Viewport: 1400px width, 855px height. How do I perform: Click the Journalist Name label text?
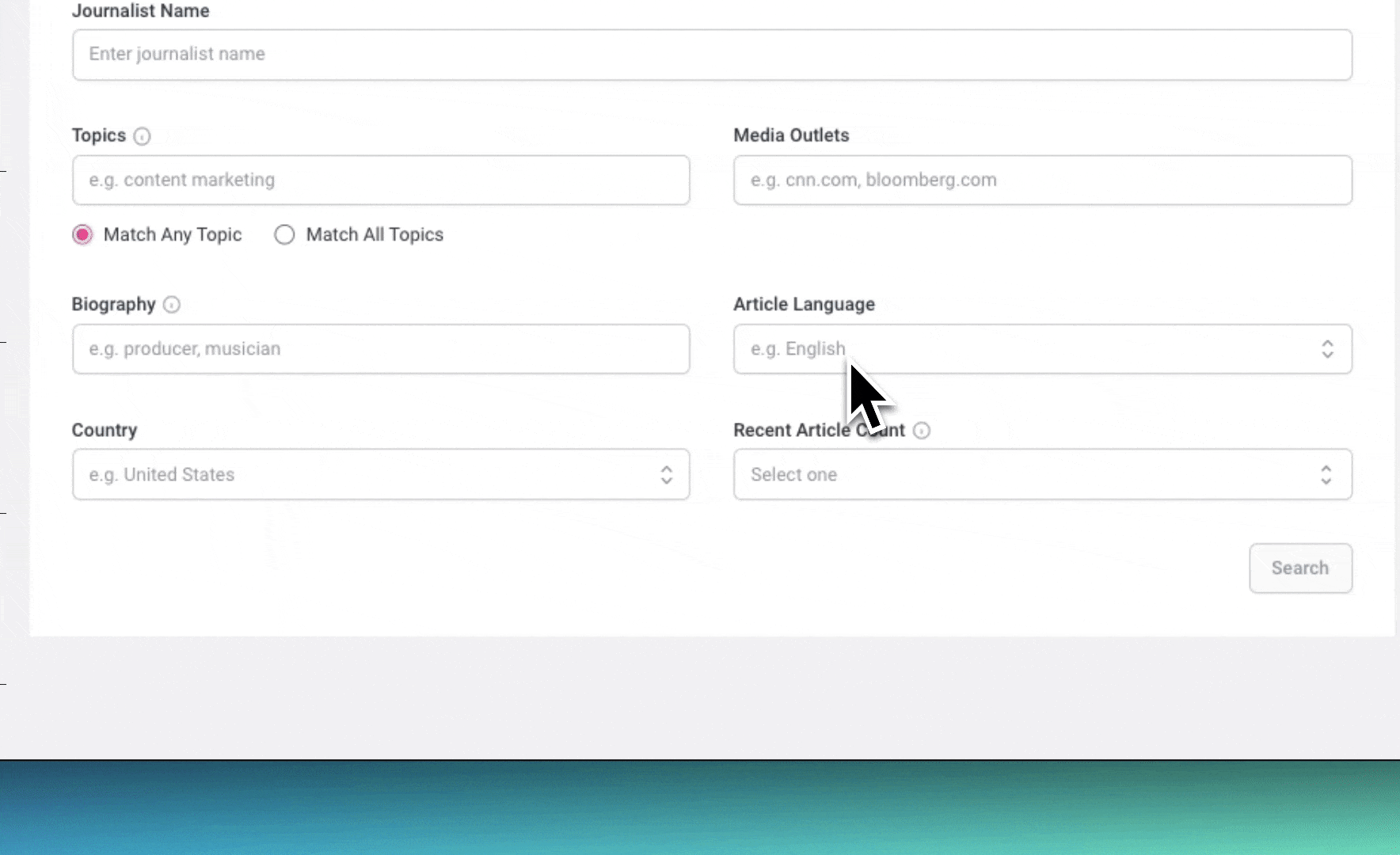(141, 11)
